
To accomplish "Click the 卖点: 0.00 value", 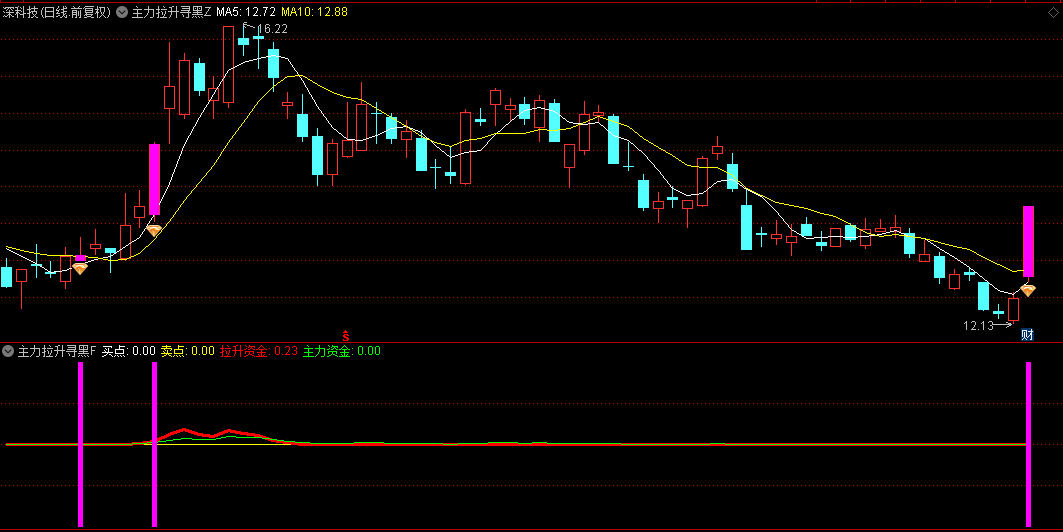I will tap(187, 351).
